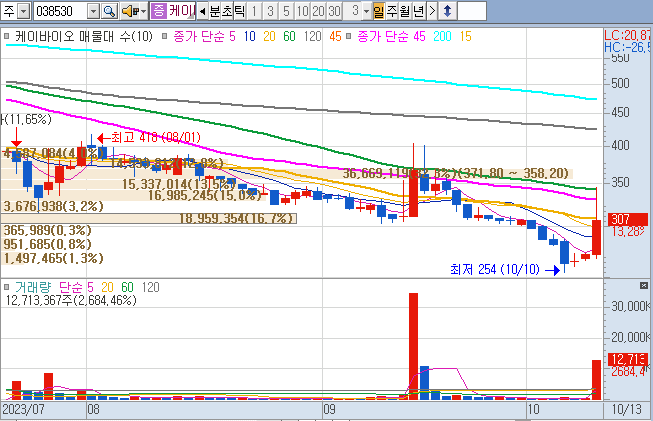Select the 년 yearly chart tab

419,11
